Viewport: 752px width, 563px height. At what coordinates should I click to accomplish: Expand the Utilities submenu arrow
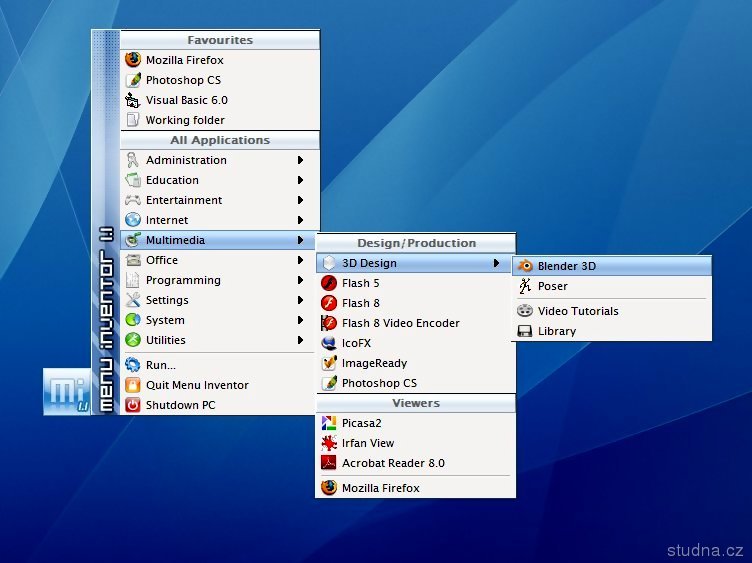tap(300, 340)
